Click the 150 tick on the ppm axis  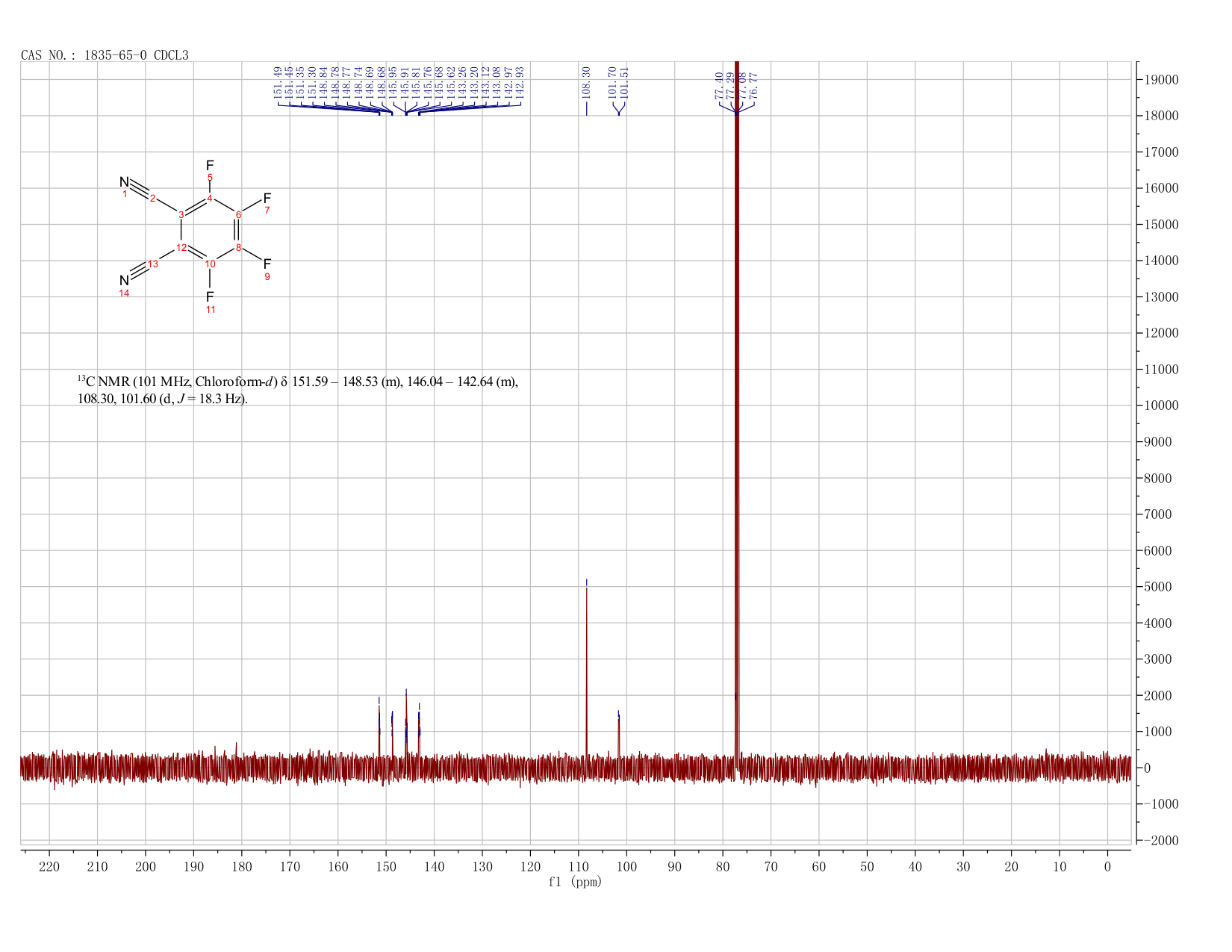(386, 866)
